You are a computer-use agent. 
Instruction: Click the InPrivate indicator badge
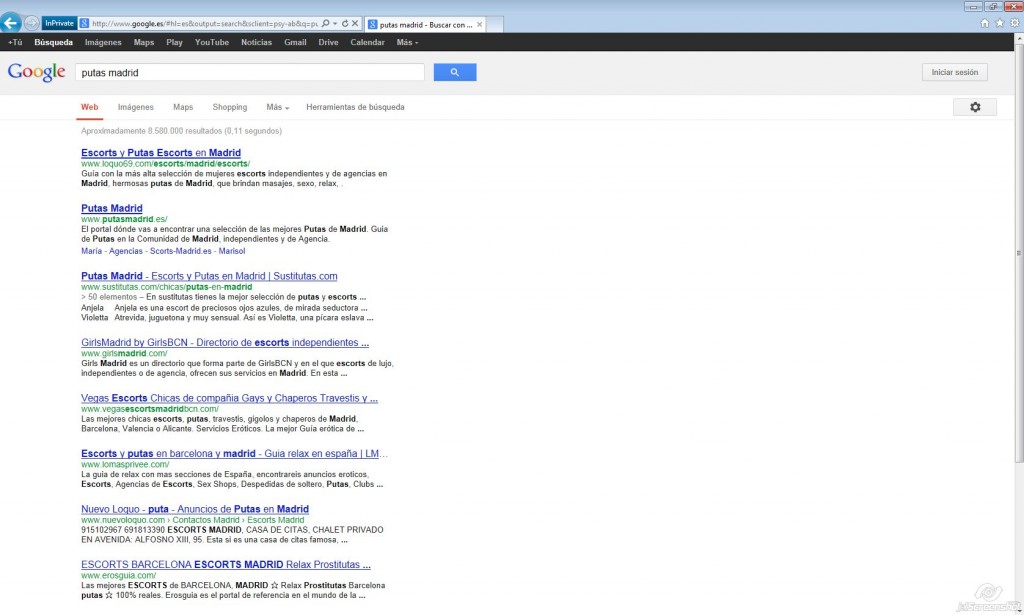point(59,24)
